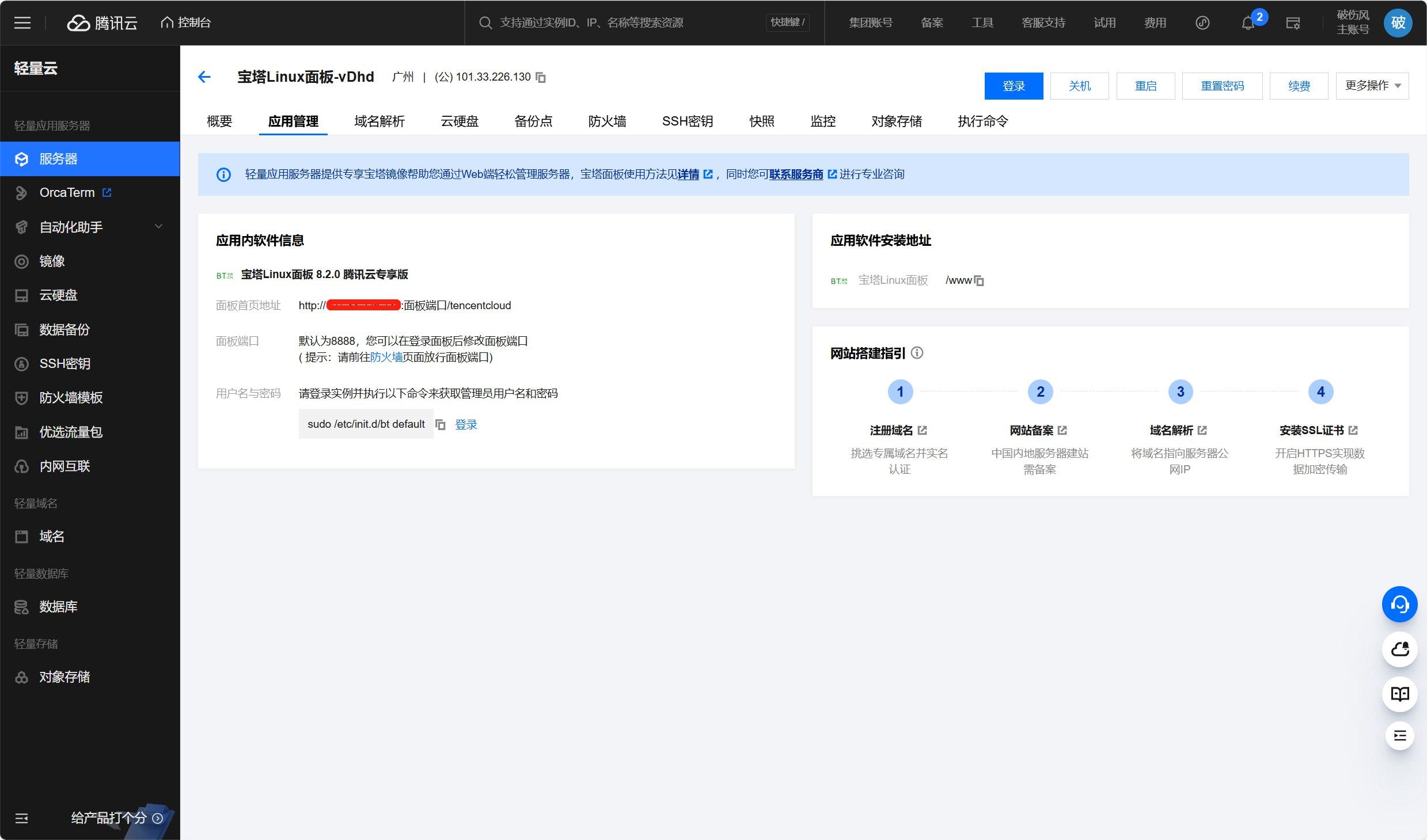
Task: Click the blue 登录 button
Action: (1014, 86)
